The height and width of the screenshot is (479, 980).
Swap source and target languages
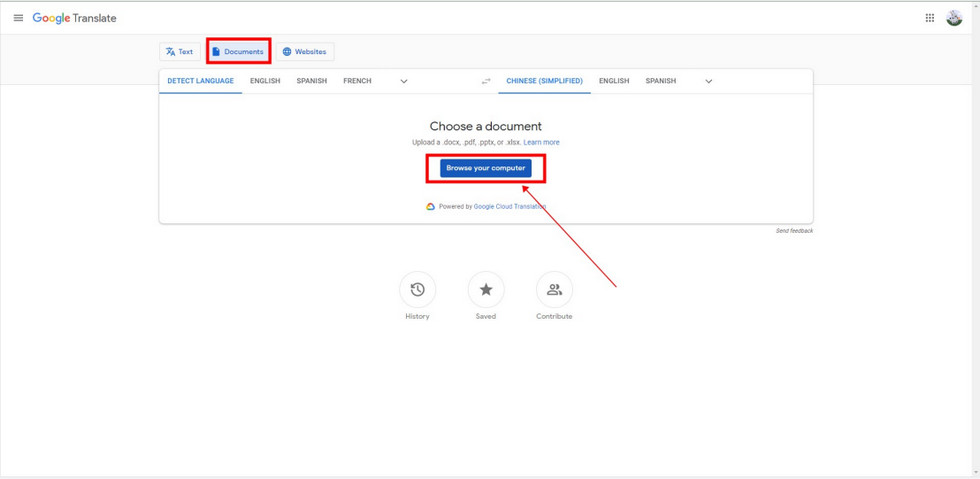486,81
